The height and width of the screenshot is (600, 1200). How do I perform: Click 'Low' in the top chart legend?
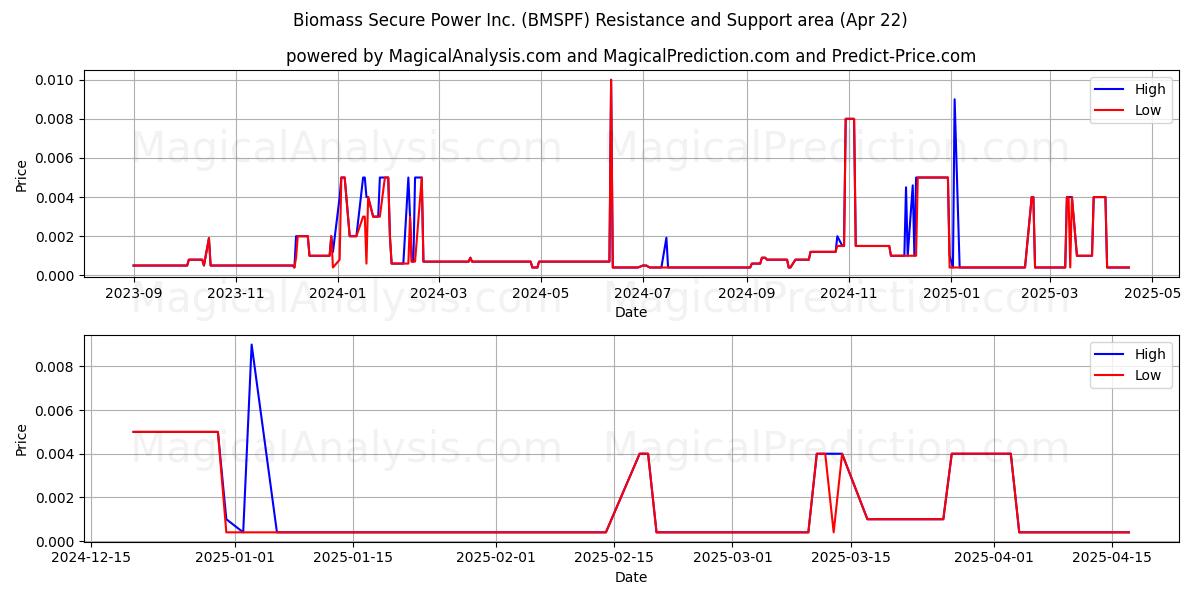point(1148,111)
